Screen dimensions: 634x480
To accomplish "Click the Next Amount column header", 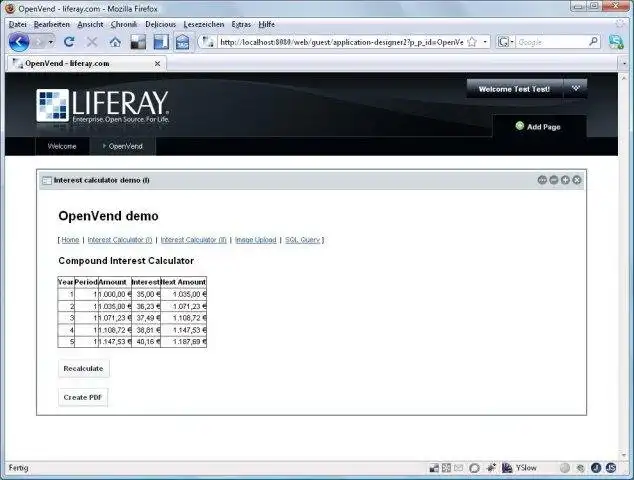I will click(184, 282).
